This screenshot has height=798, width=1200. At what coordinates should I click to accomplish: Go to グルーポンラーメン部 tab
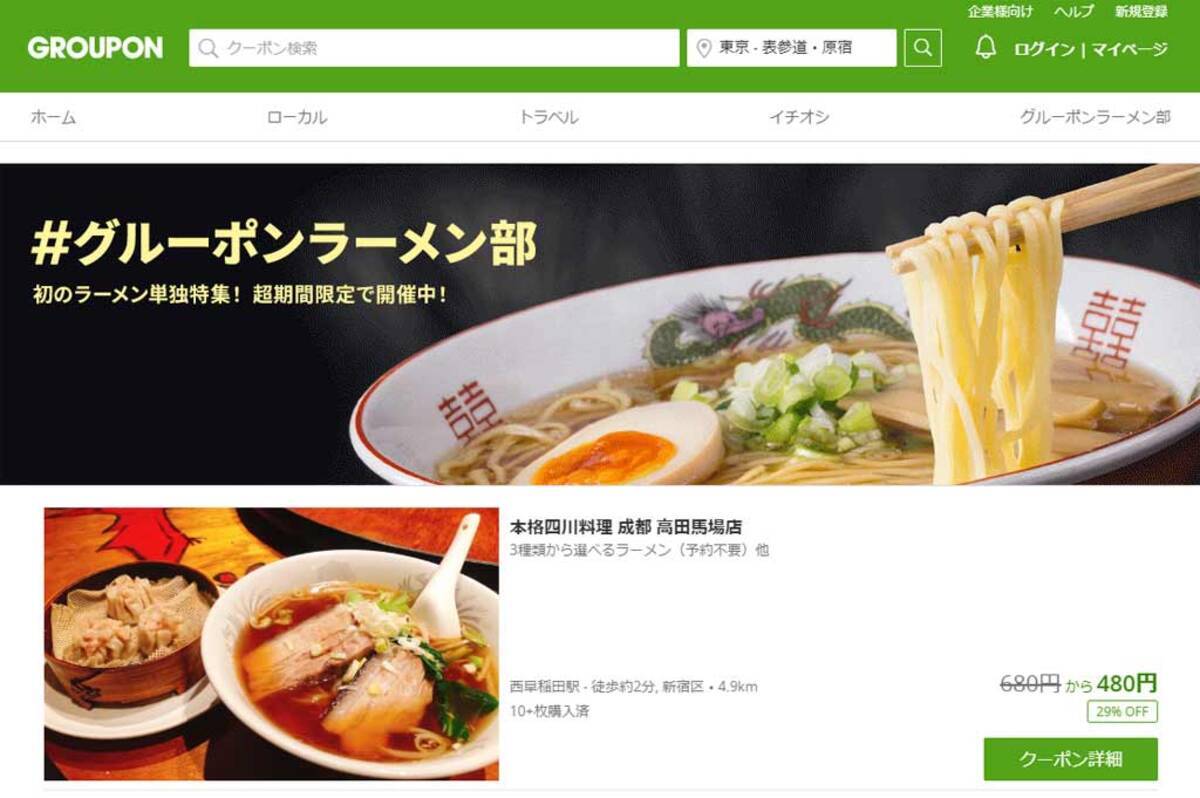tap(1095, 117)
